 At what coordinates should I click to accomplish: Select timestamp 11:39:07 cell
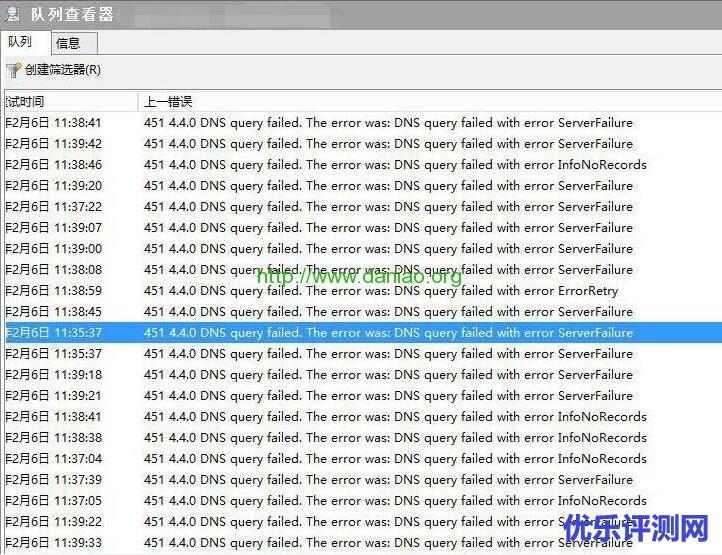coord(53,228)
